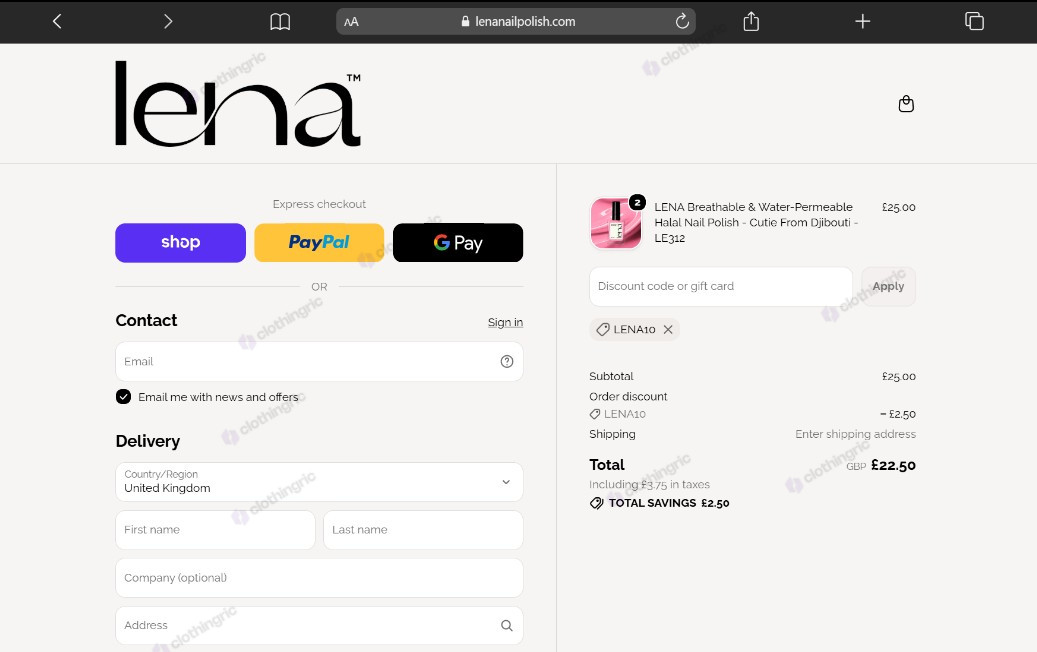Click the lena logo
Screen dimensions: 1037x652
238,103
